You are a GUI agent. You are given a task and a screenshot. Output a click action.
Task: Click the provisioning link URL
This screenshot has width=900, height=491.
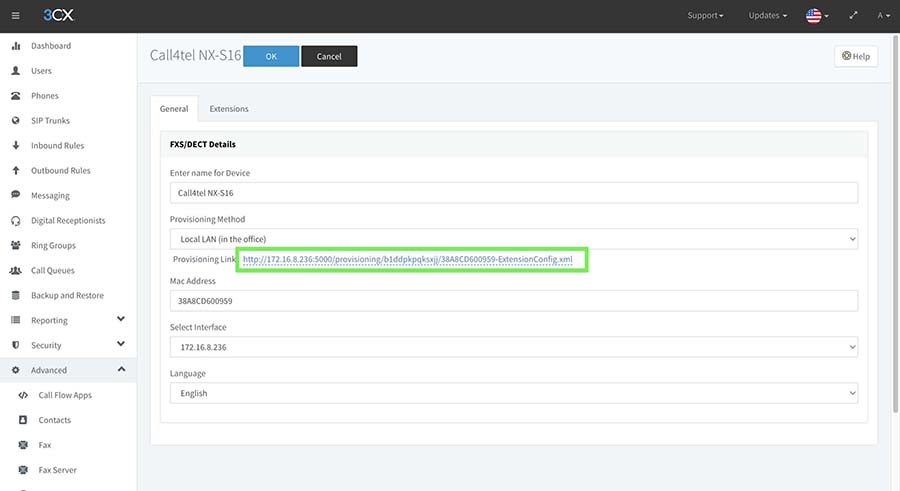pos(407,260)
